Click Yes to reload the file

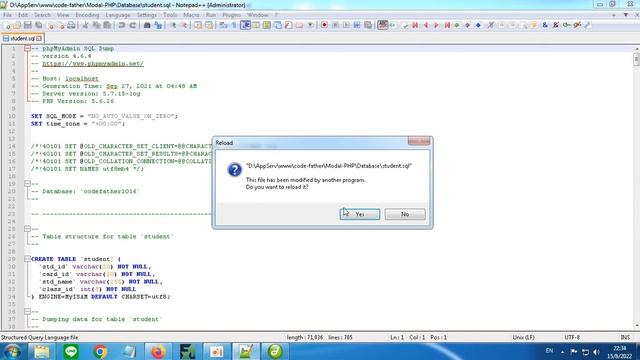(360, 214)
